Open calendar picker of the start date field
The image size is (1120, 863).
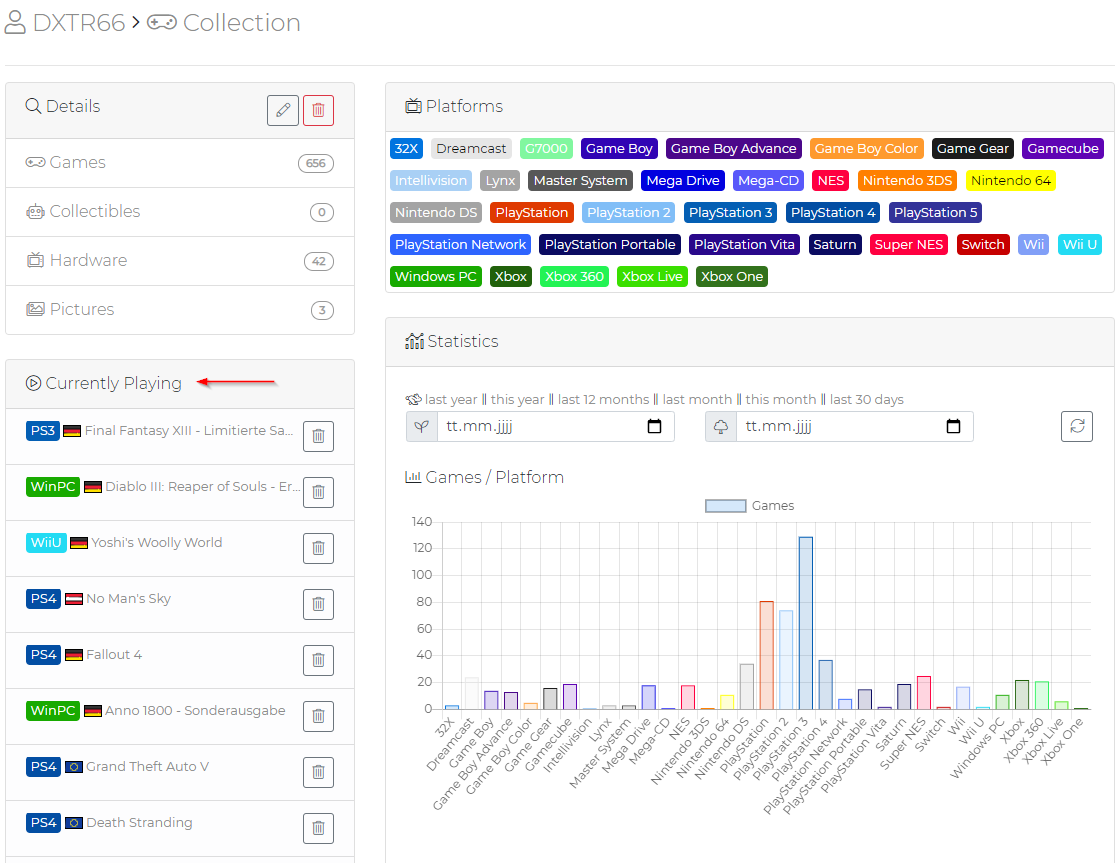pos(654,426)
